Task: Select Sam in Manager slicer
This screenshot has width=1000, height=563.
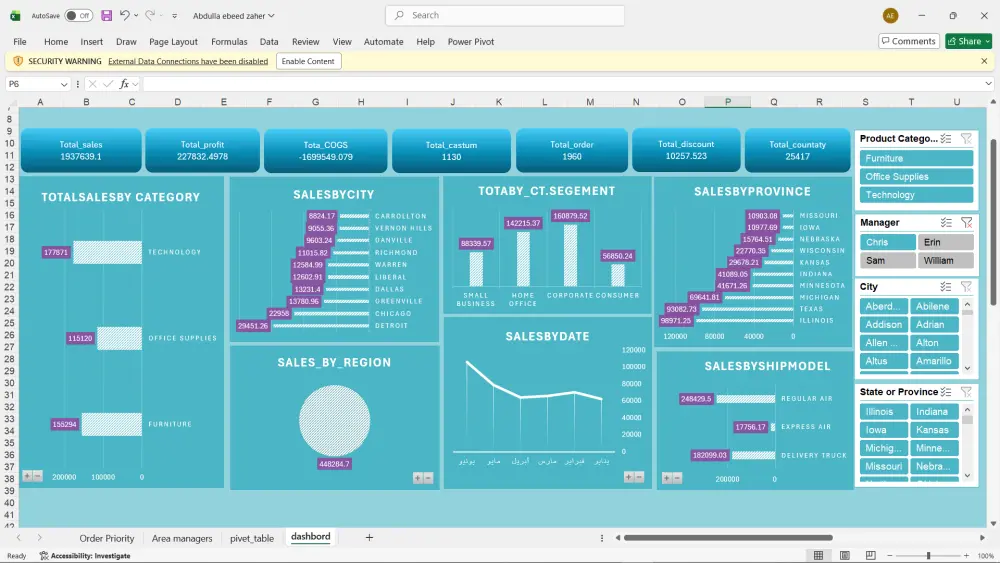Action: pyautogui.click(x=888, y=261)
